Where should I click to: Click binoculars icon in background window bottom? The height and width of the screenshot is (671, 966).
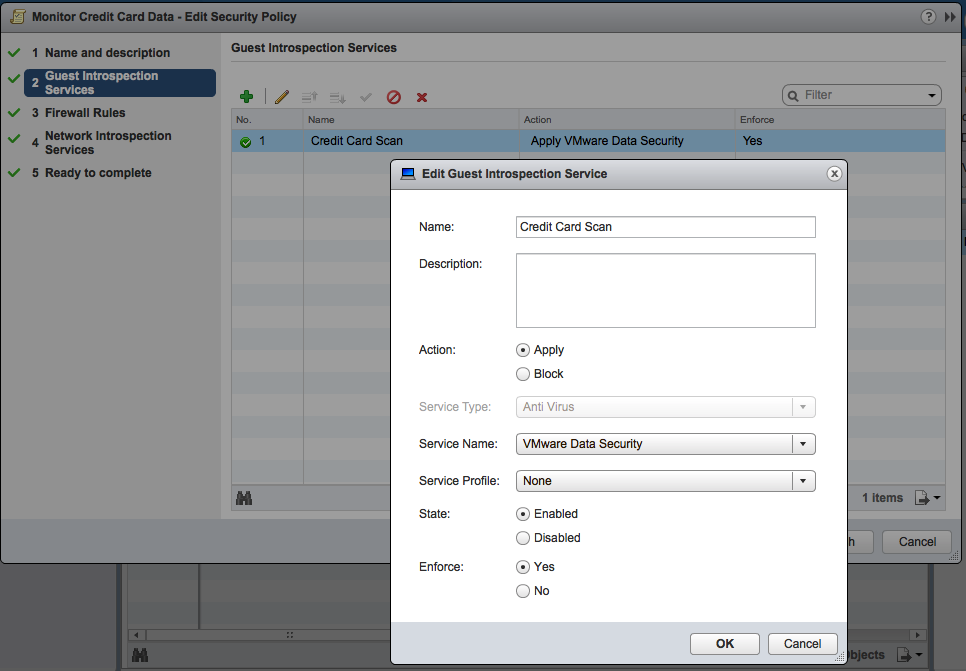[x=140, y=655]
